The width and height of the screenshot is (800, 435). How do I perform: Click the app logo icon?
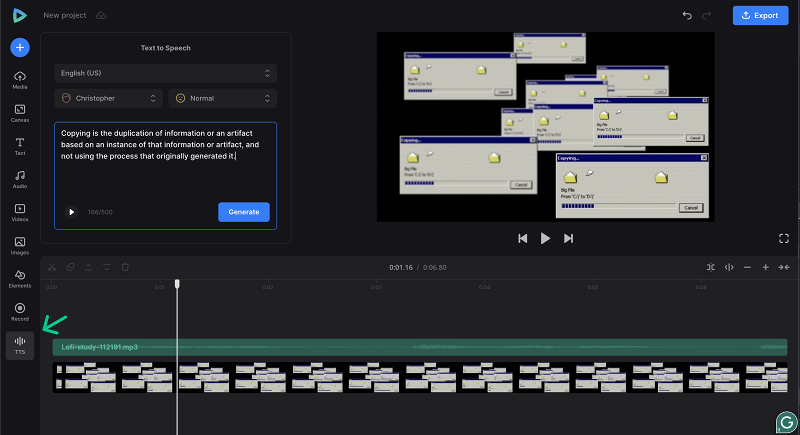coord(19,15)
